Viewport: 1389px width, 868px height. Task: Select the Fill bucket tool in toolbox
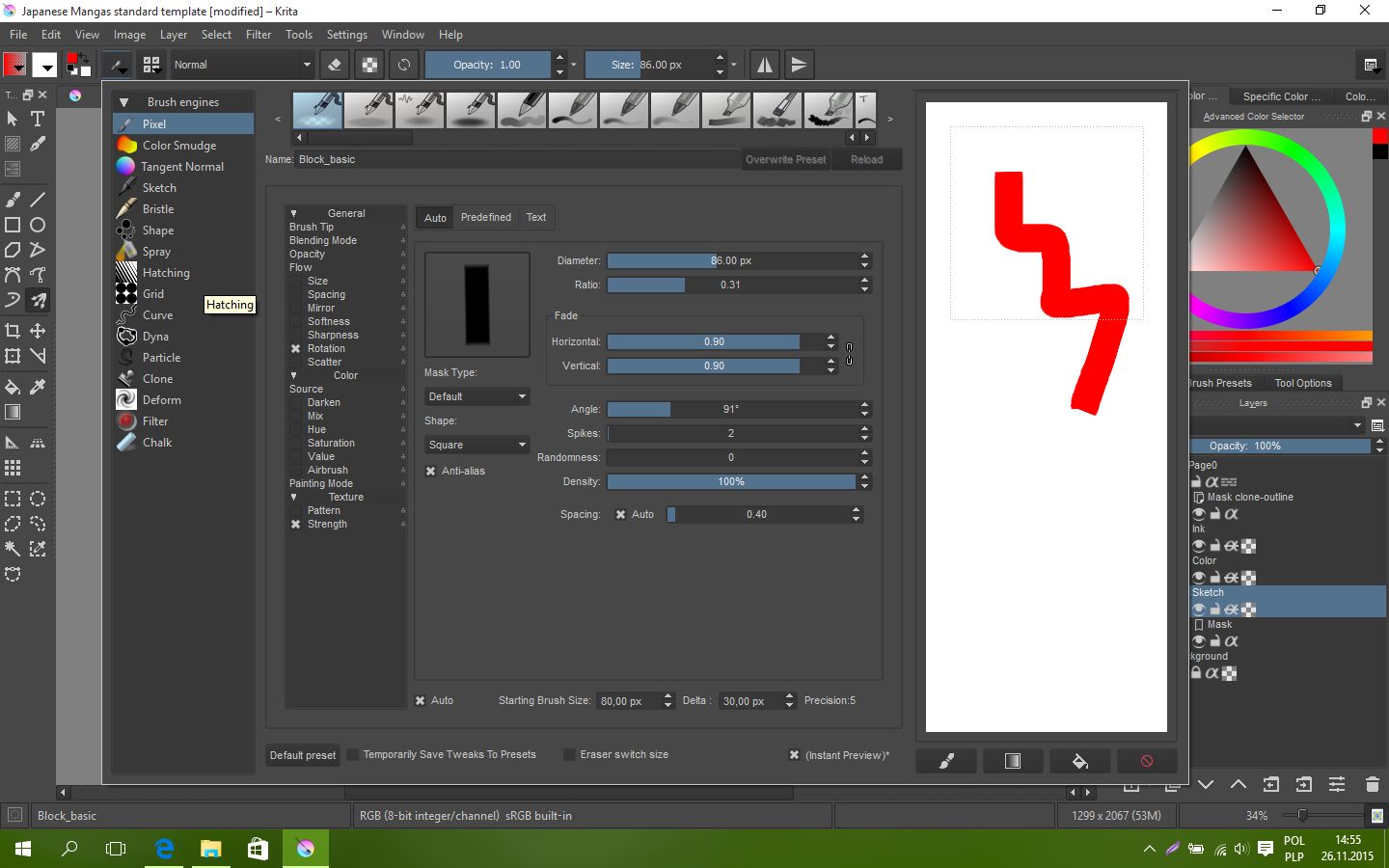(13, 387)
